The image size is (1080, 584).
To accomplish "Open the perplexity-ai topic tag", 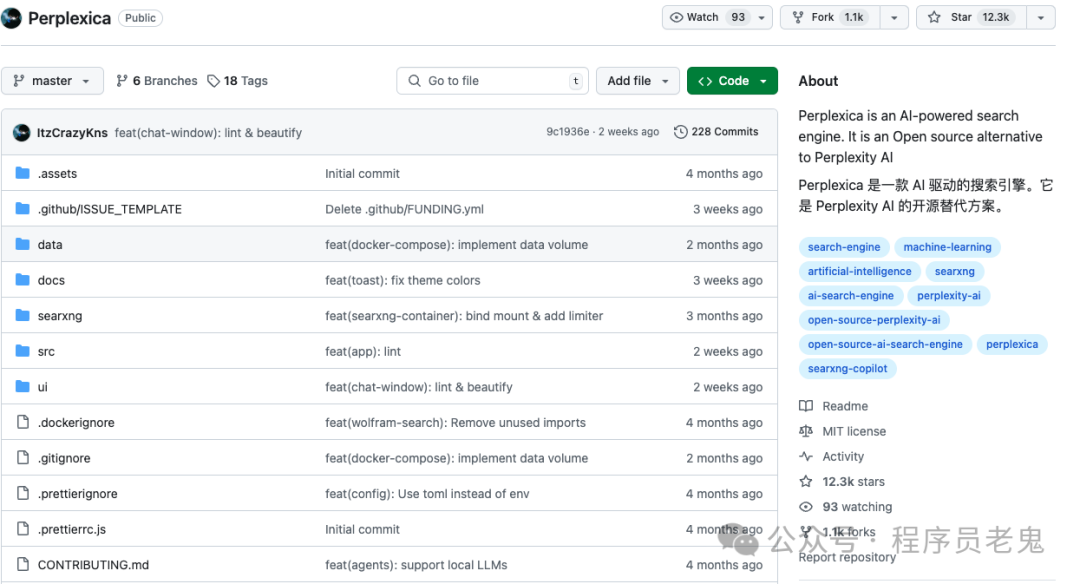I will coord(948,295).
